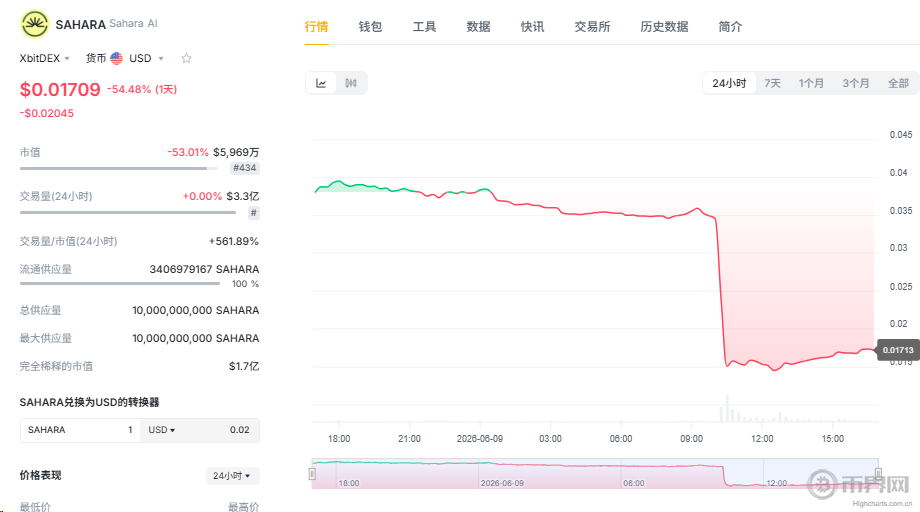The width and height of the screenshot is (920, 512).
Task: Click the $0.01709 price text
Action: coord(60,90)
